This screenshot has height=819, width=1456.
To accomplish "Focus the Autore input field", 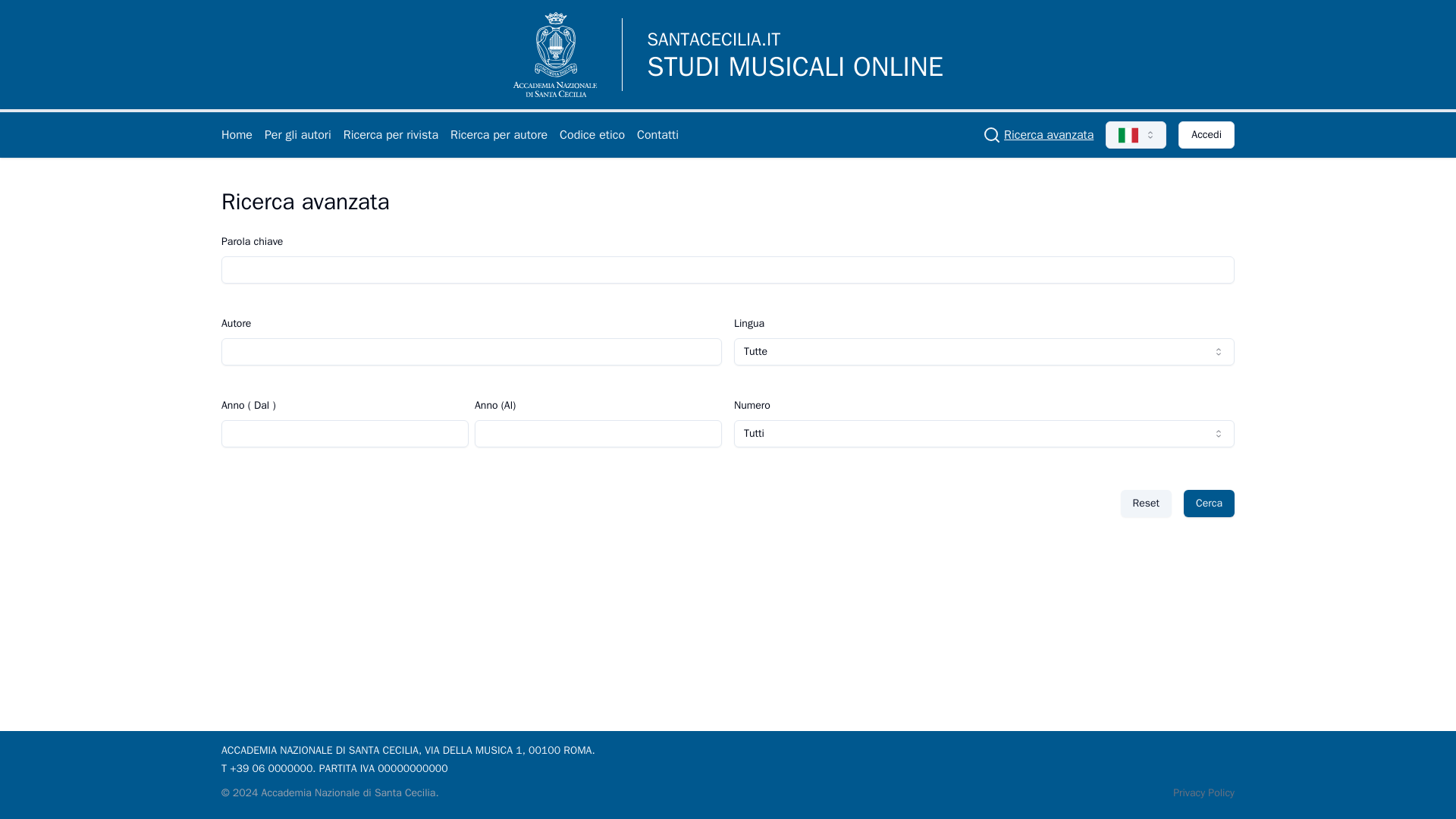I will click(471, 352).
